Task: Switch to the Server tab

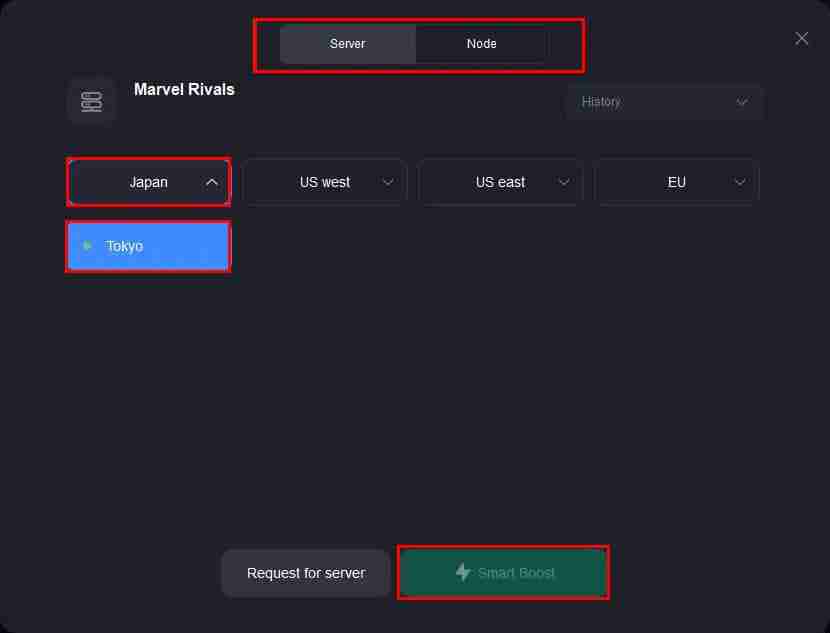Action: pyautogui.click(x=348, y=44)
